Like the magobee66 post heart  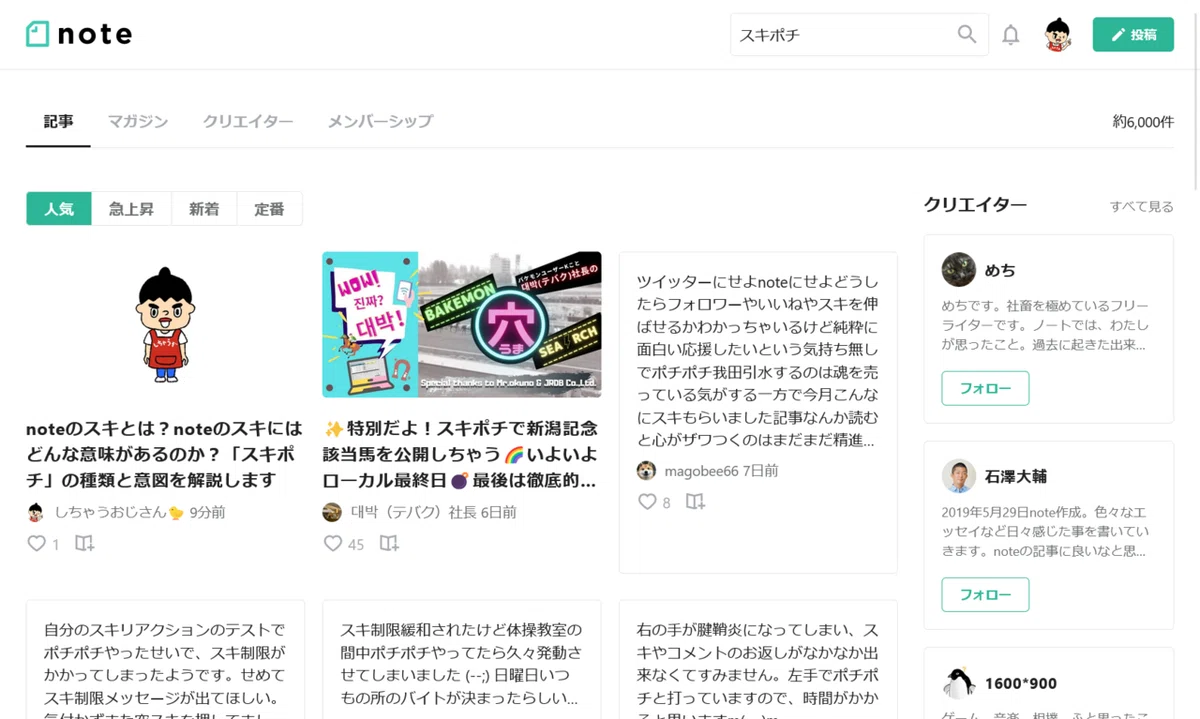(647, 502)
